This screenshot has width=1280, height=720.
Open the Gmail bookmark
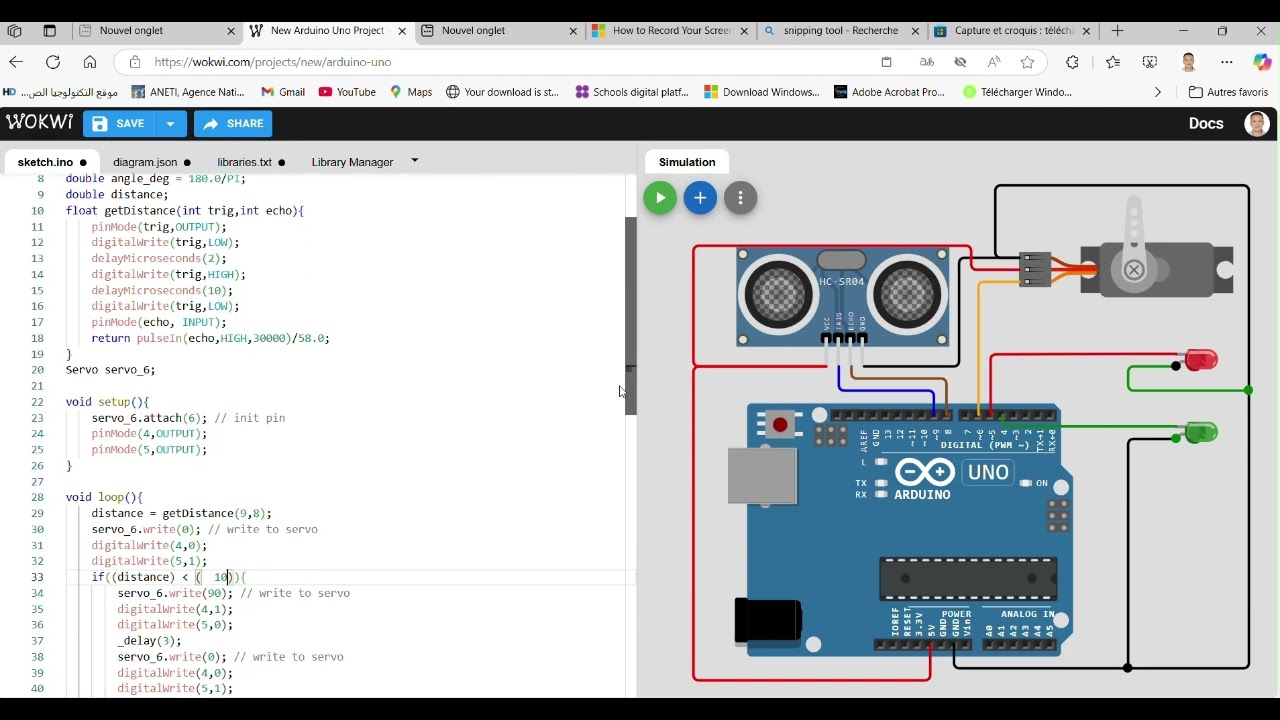point(283,92)
